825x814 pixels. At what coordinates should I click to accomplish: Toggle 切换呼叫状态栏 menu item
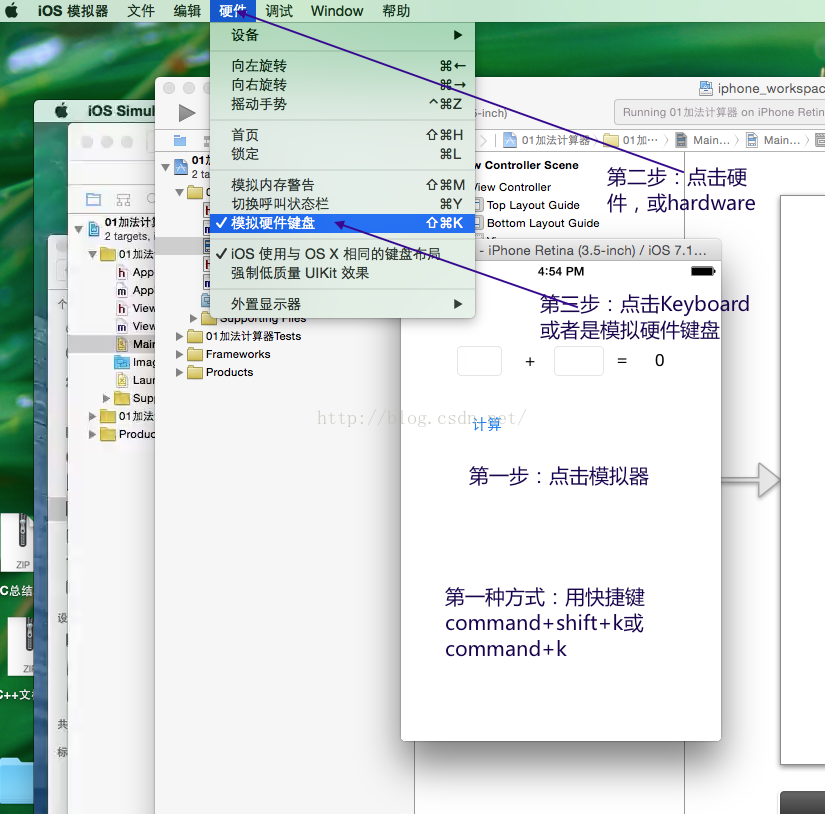tap(343, 204)
